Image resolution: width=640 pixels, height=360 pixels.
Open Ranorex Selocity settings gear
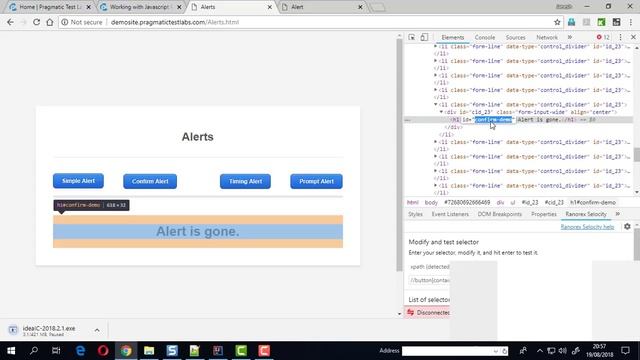[x=627, y=227]
